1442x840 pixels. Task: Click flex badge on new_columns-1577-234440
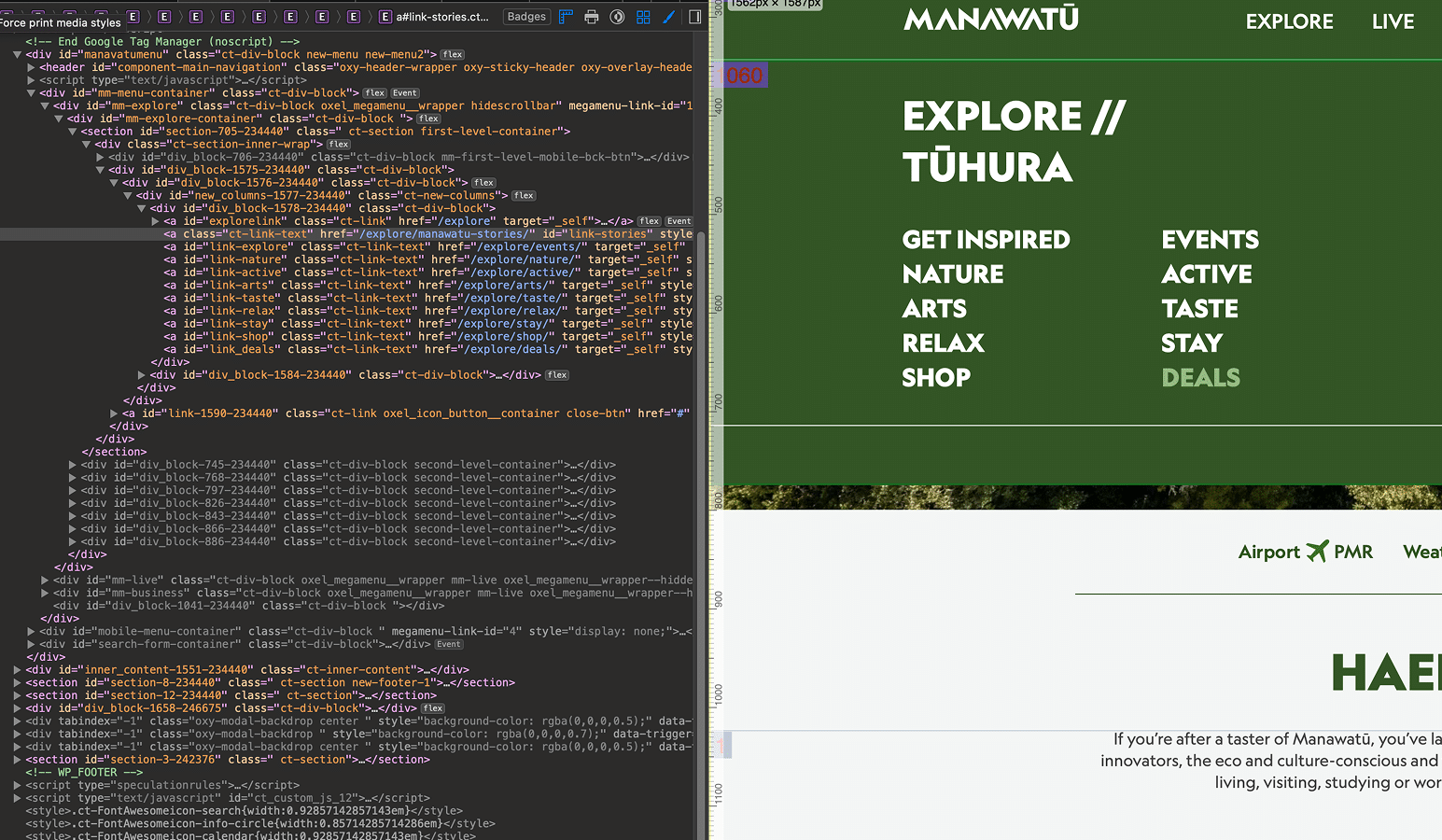click(x=524, y=196)
